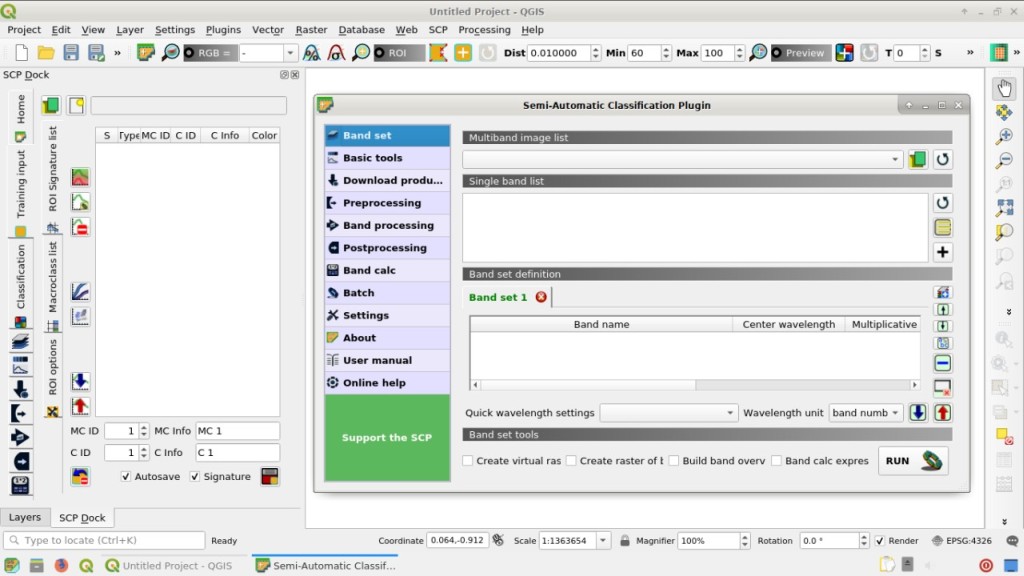Click the ROI color swatch next to Signature

(270, 477)
